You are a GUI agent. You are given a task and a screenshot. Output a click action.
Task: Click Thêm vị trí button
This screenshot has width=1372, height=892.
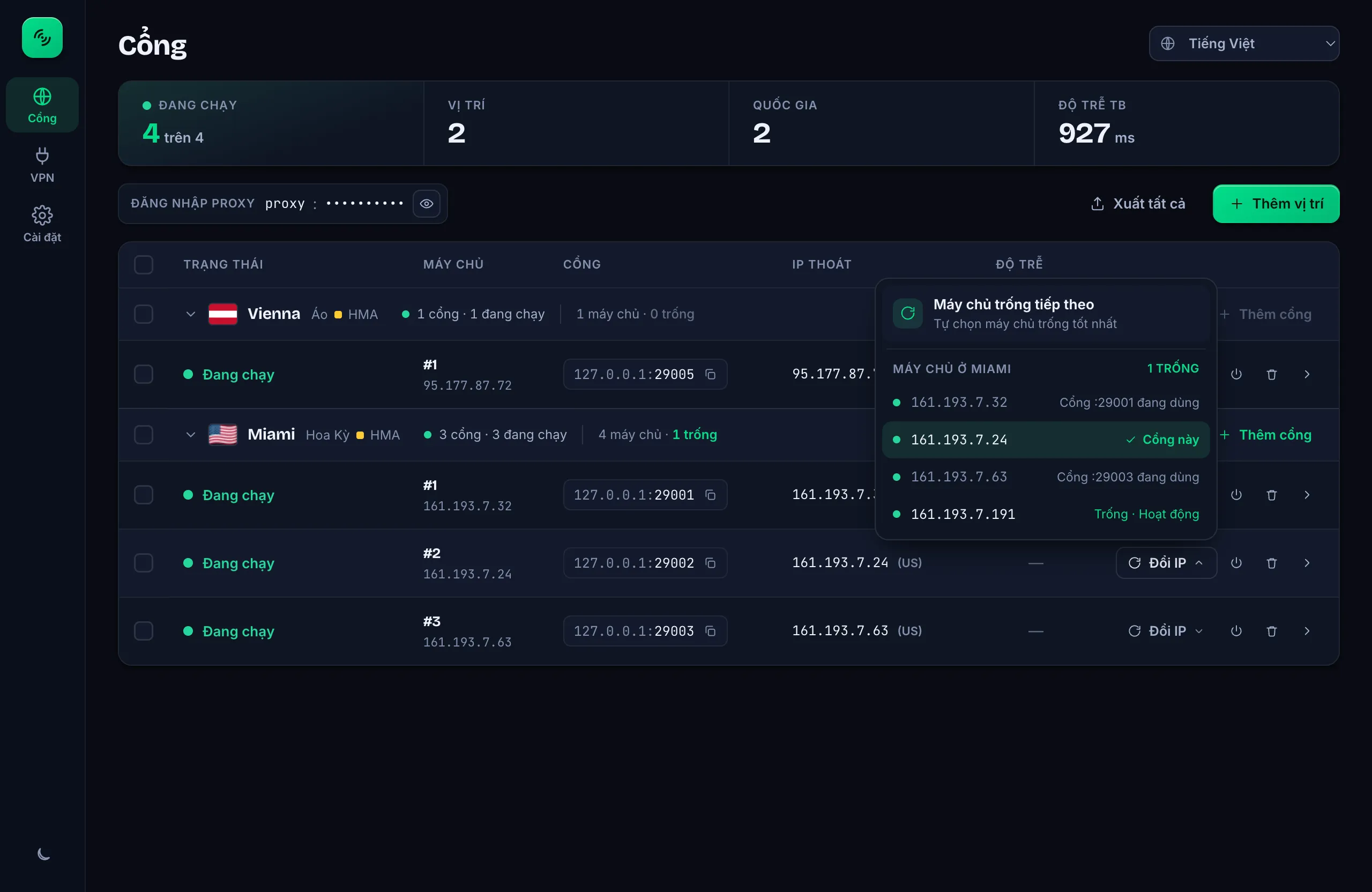(1276, 204)
